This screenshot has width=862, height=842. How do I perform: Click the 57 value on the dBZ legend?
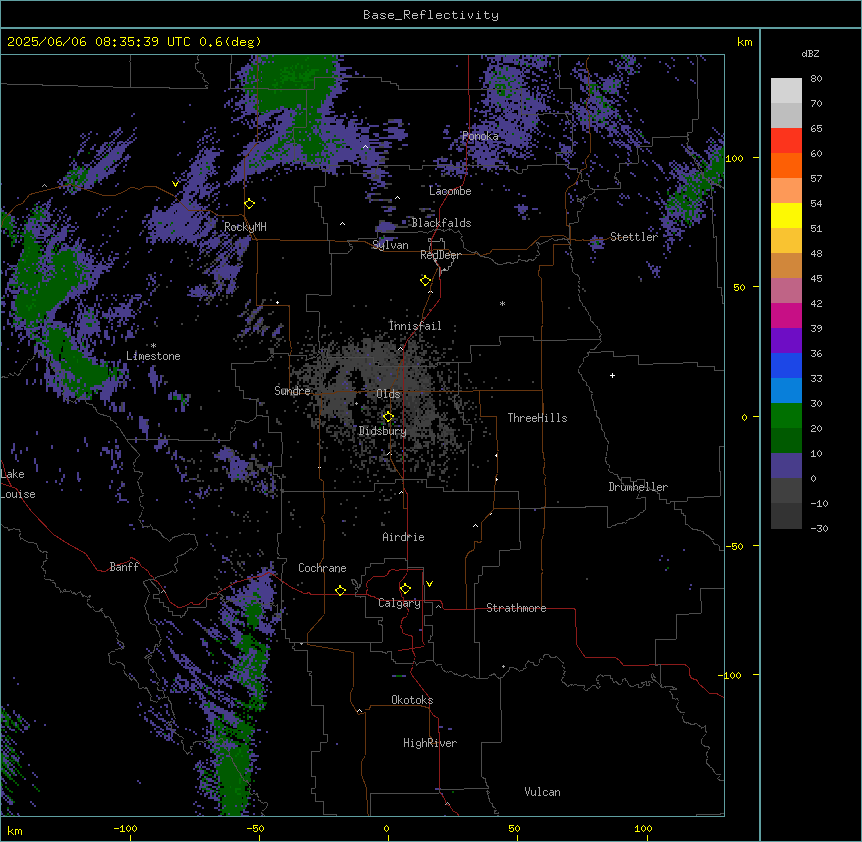(816, 179)
